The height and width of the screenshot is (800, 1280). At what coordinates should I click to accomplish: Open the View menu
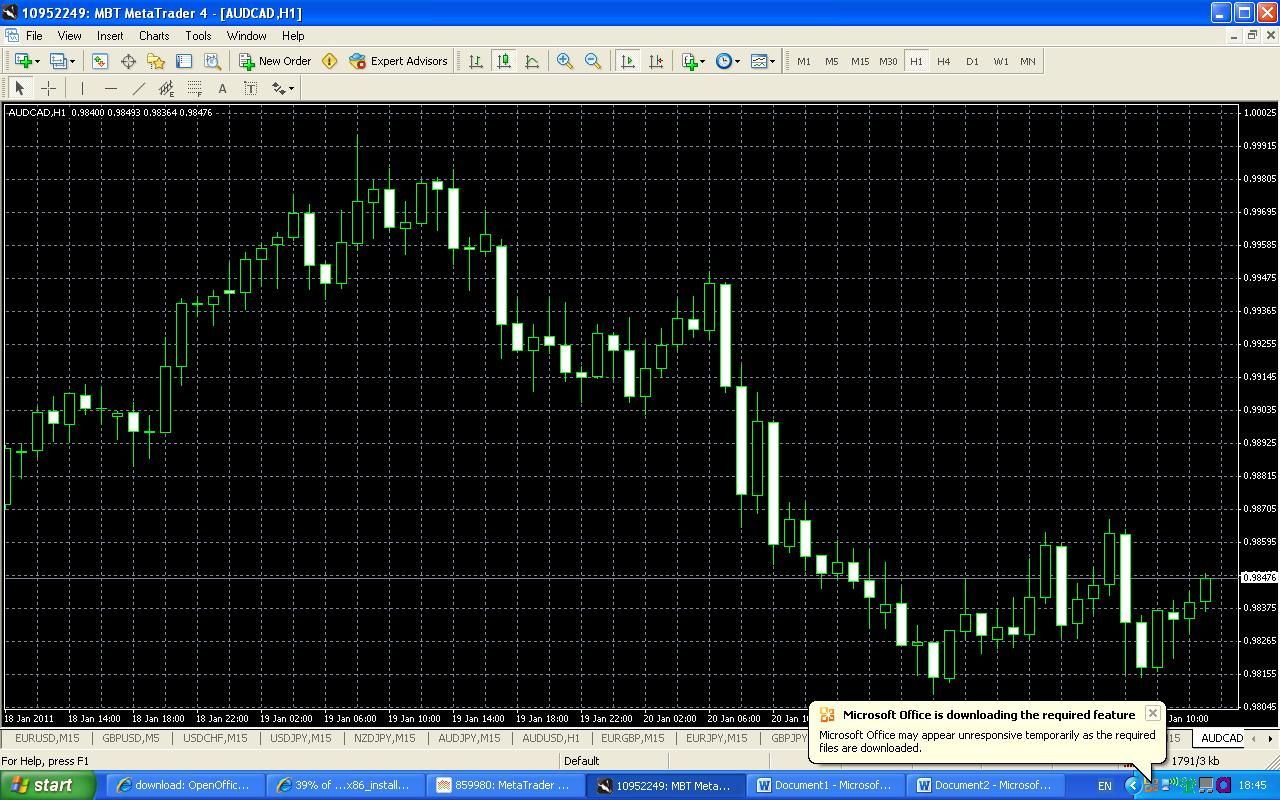(69, 36)
